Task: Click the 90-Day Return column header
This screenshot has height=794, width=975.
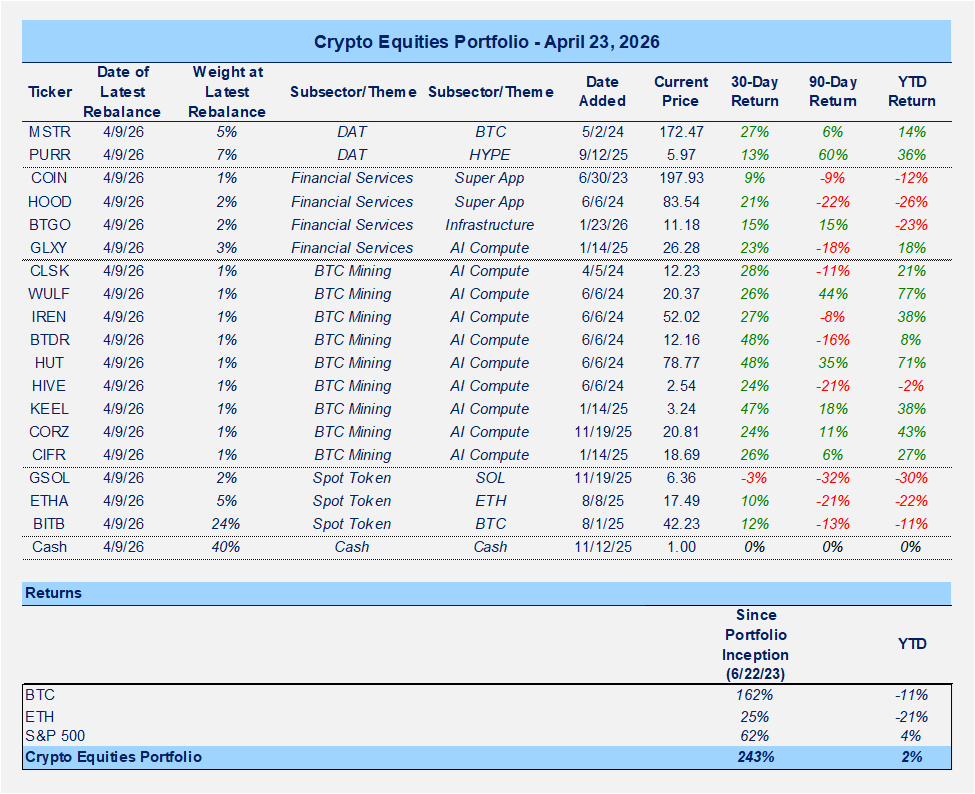Action: 832,92
